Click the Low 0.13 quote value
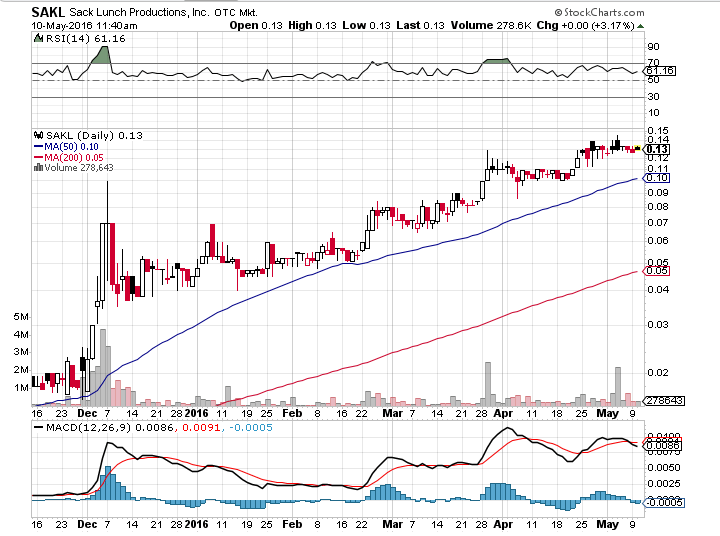Screen dimensions: 720x536 [366, 25]
